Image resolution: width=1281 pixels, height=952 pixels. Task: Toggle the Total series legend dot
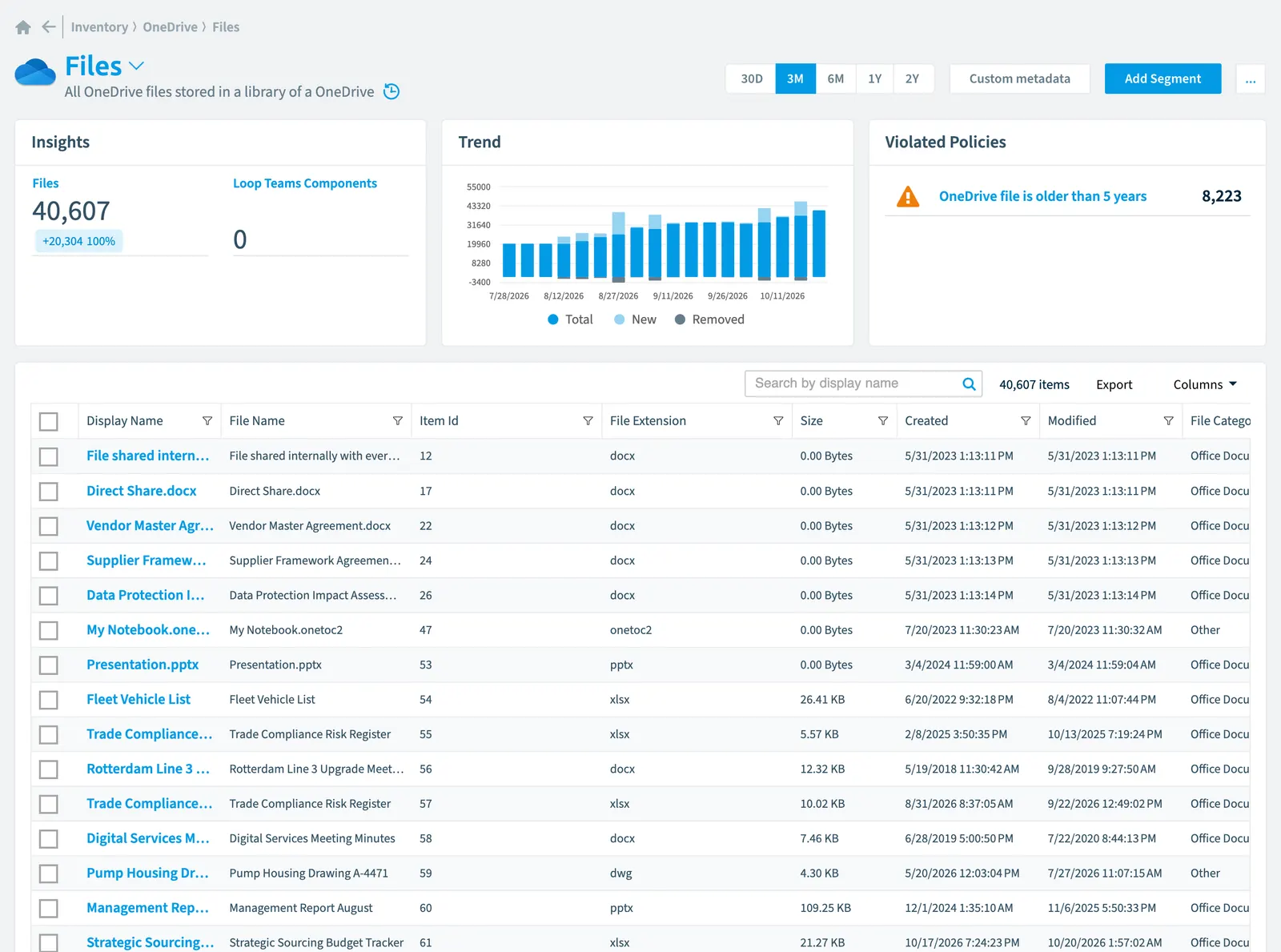point(552,319)
